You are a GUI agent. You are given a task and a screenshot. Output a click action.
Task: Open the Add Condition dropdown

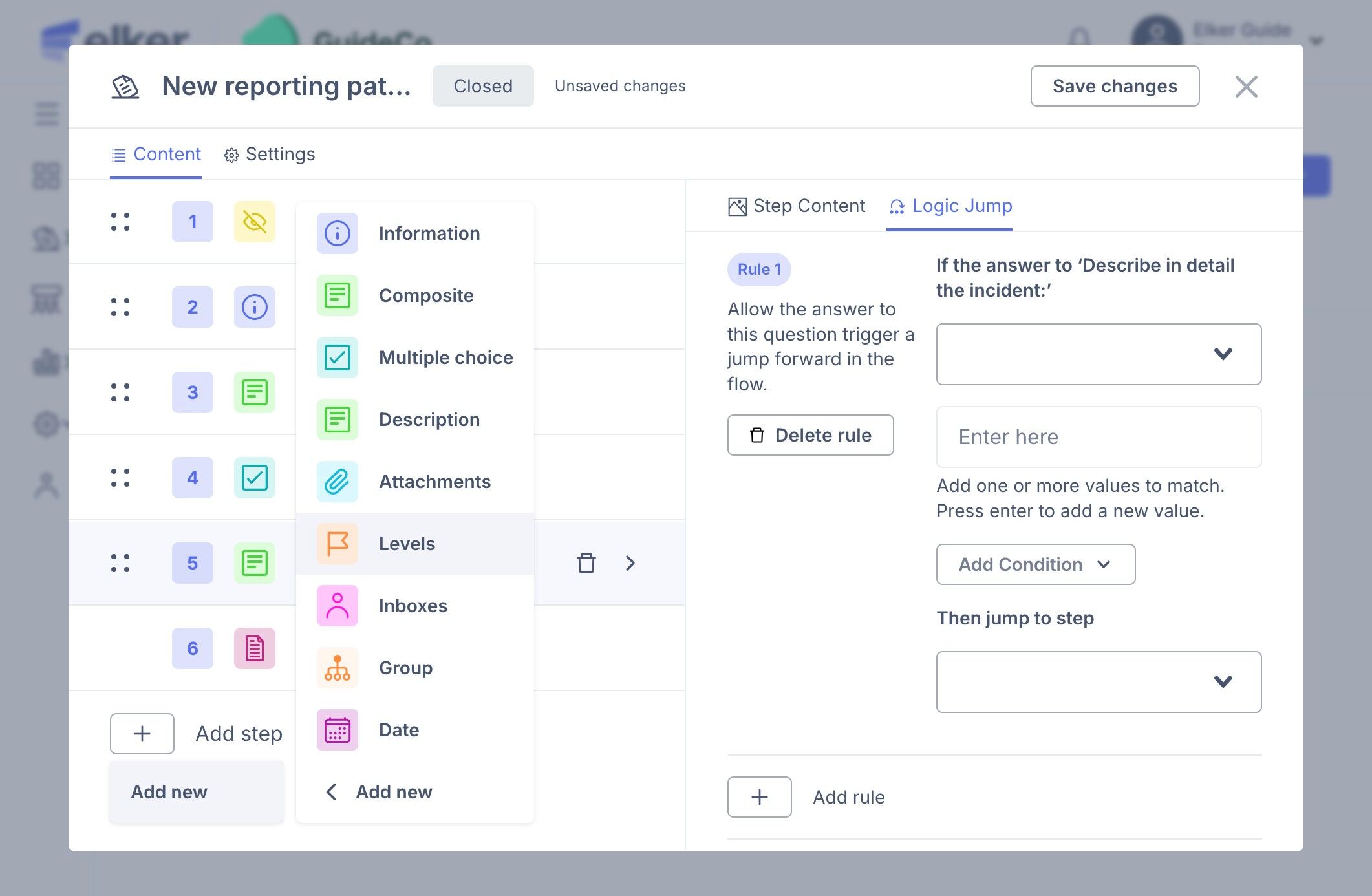click(x=1035, y=564)
